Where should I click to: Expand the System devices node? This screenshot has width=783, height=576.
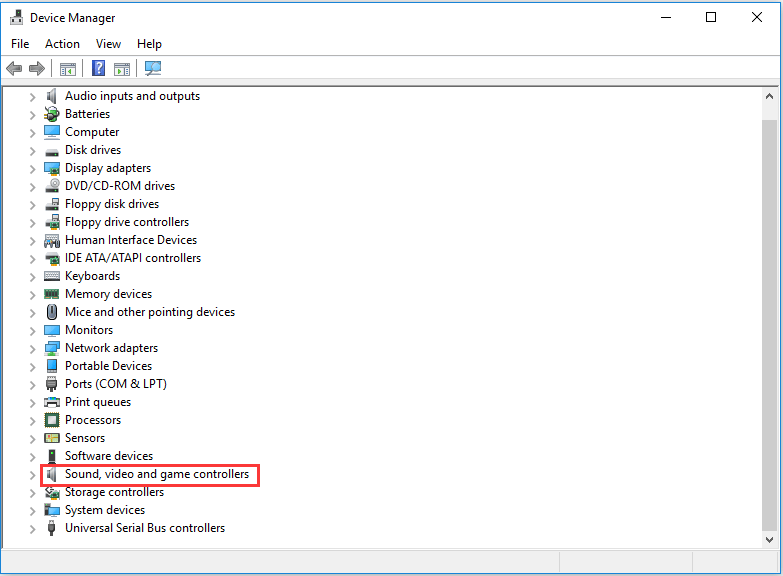(32, 511)
